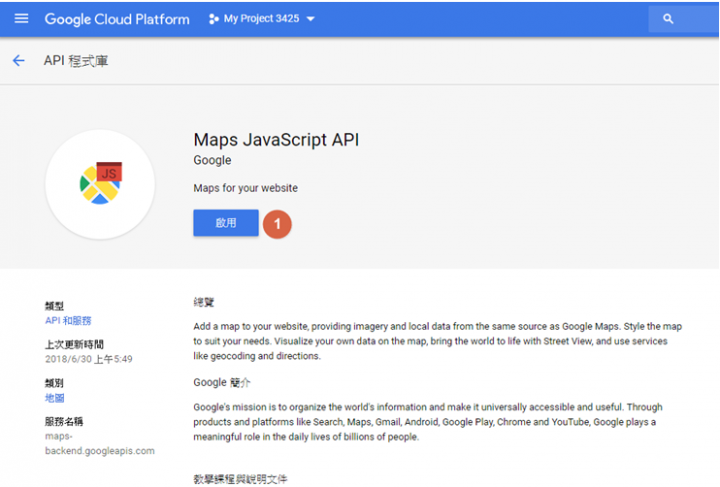Open the 地圖 category link

pos(55,398)
